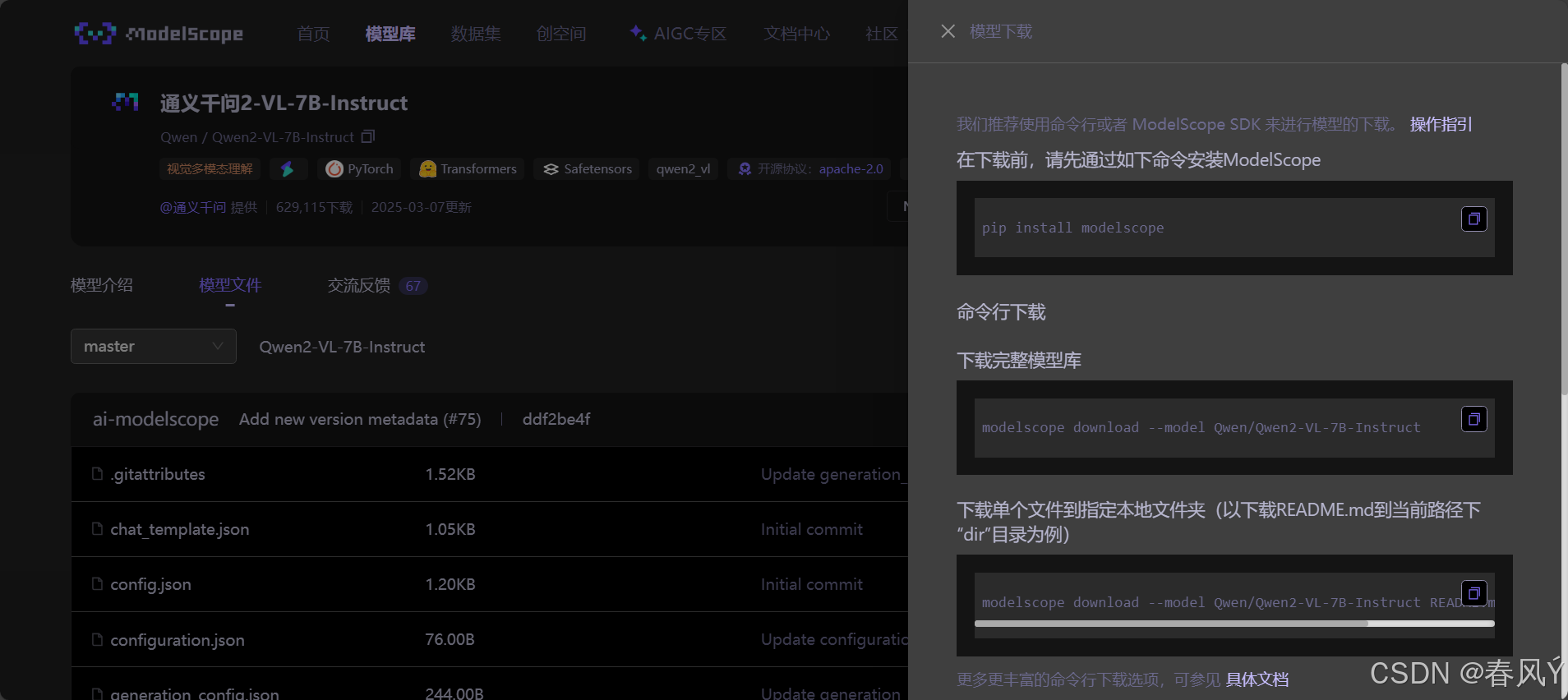Click the Initial commit message for chat_template.json
The width and height of the screenshot is (1568, 700).
812,529
